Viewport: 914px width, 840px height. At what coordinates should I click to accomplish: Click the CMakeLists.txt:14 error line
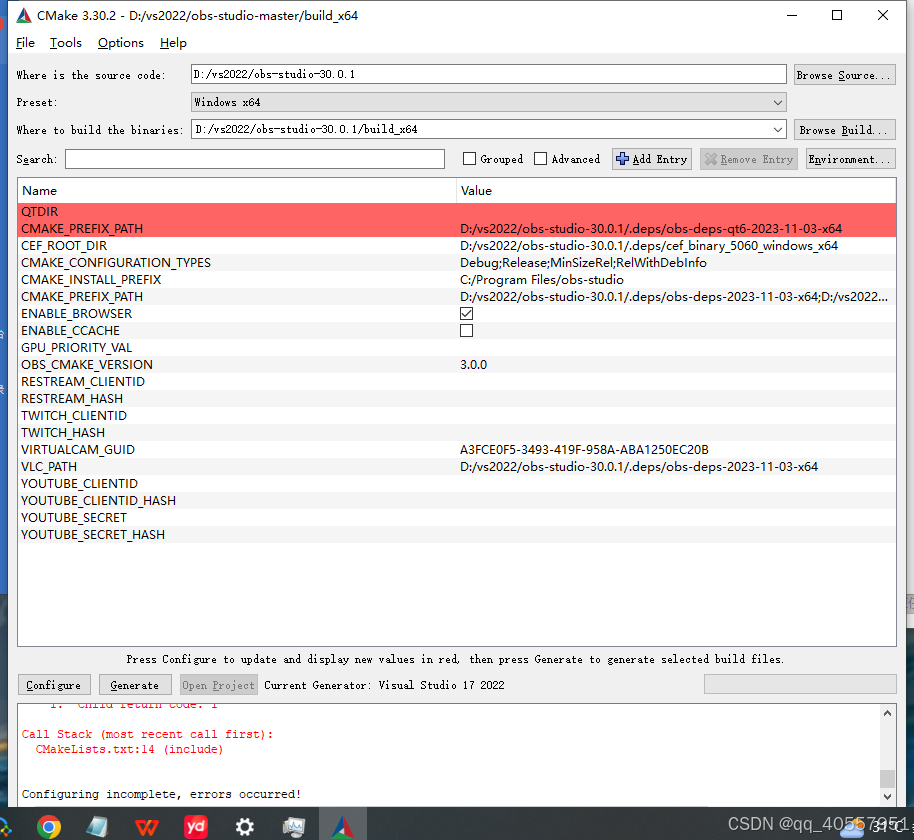tap(129, 749)
